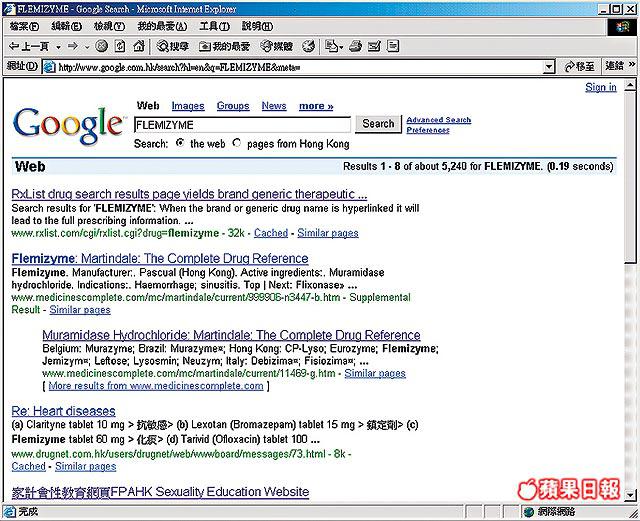Image resolution: width=640 pixels, height=521 pixels.
Task: Expand the address bar dropdown
Action: coord(549,67)
